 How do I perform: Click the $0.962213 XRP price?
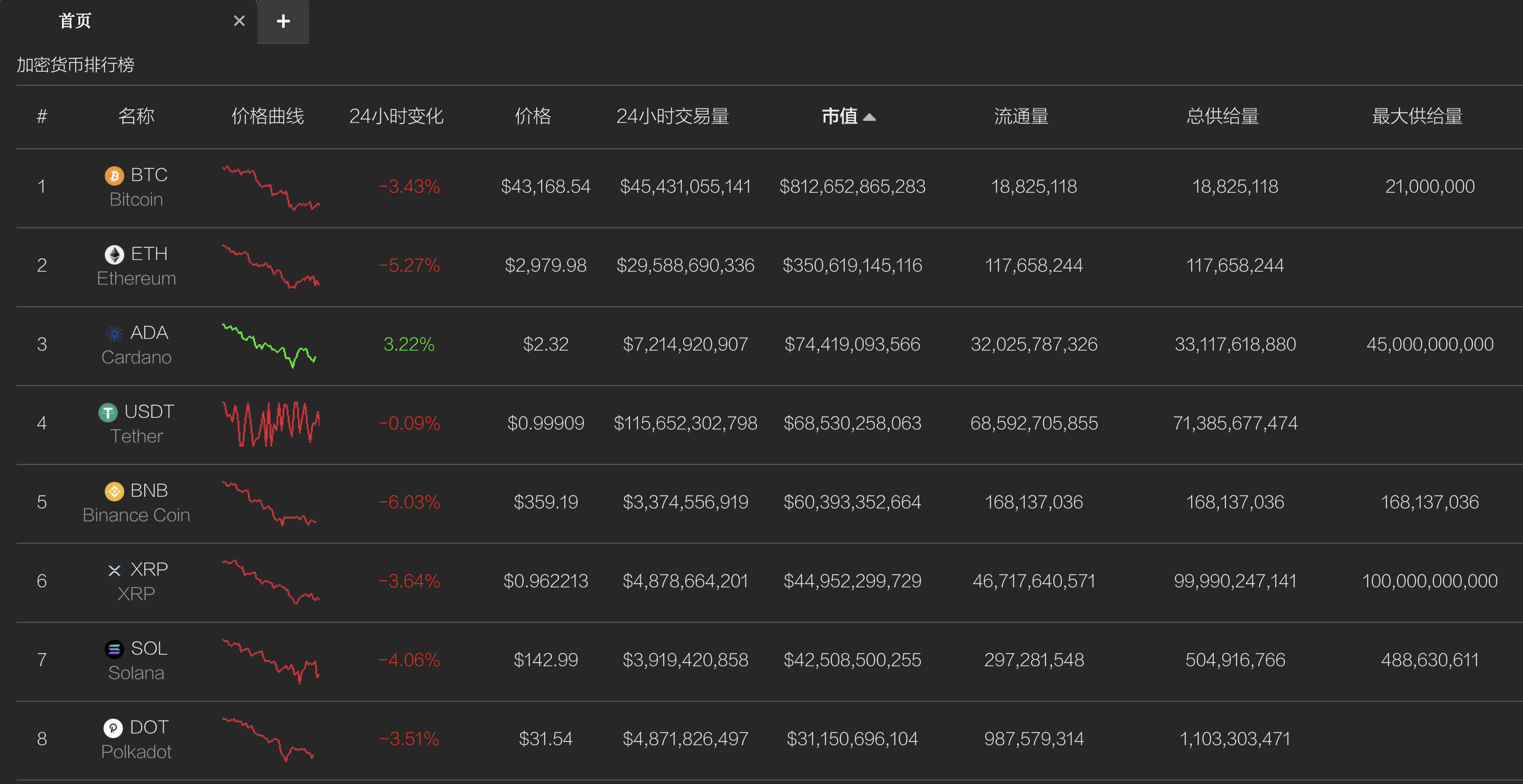(545, 582)
